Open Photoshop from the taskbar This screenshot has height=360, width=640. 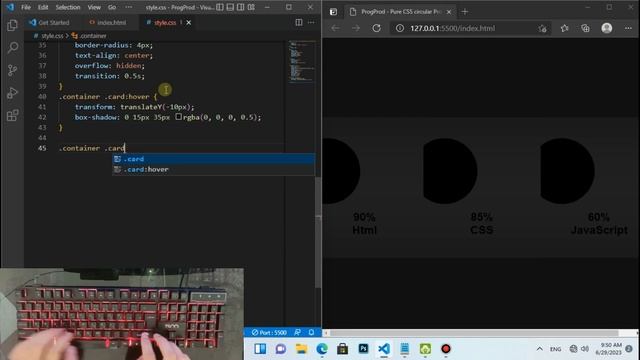click(363, 349)
